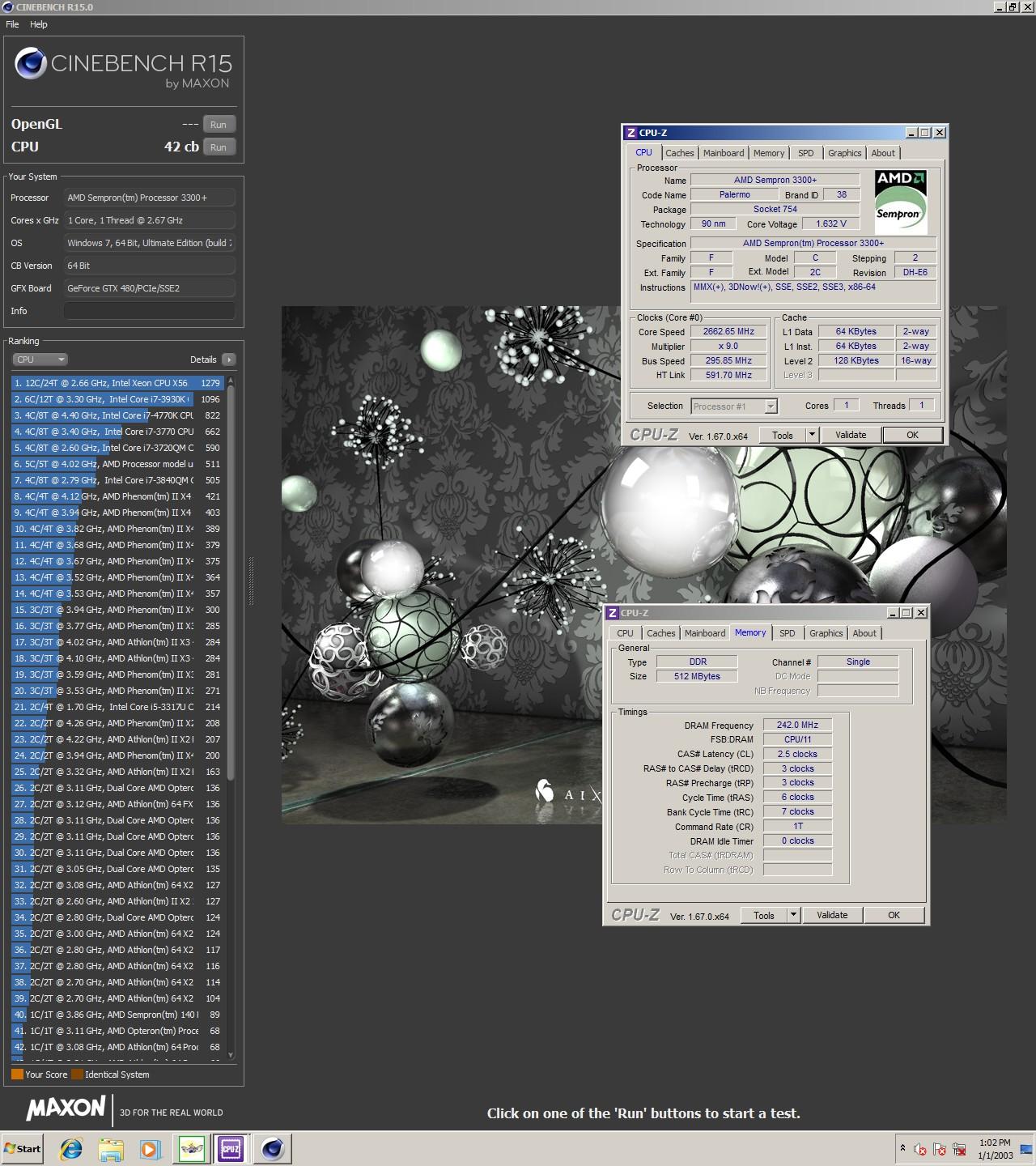Click Tools button in lower CPU-Z window

tap(764, 915)
